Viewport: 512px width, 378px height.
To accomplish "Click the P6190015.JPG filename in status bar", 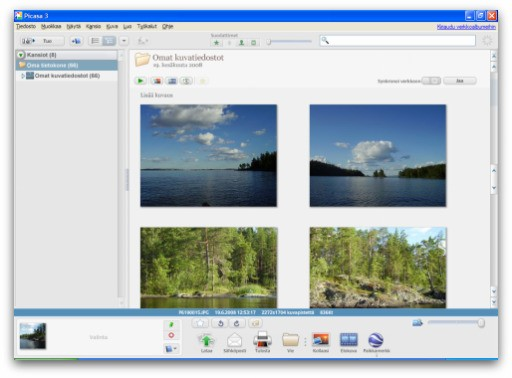I will tap(194, 313).
